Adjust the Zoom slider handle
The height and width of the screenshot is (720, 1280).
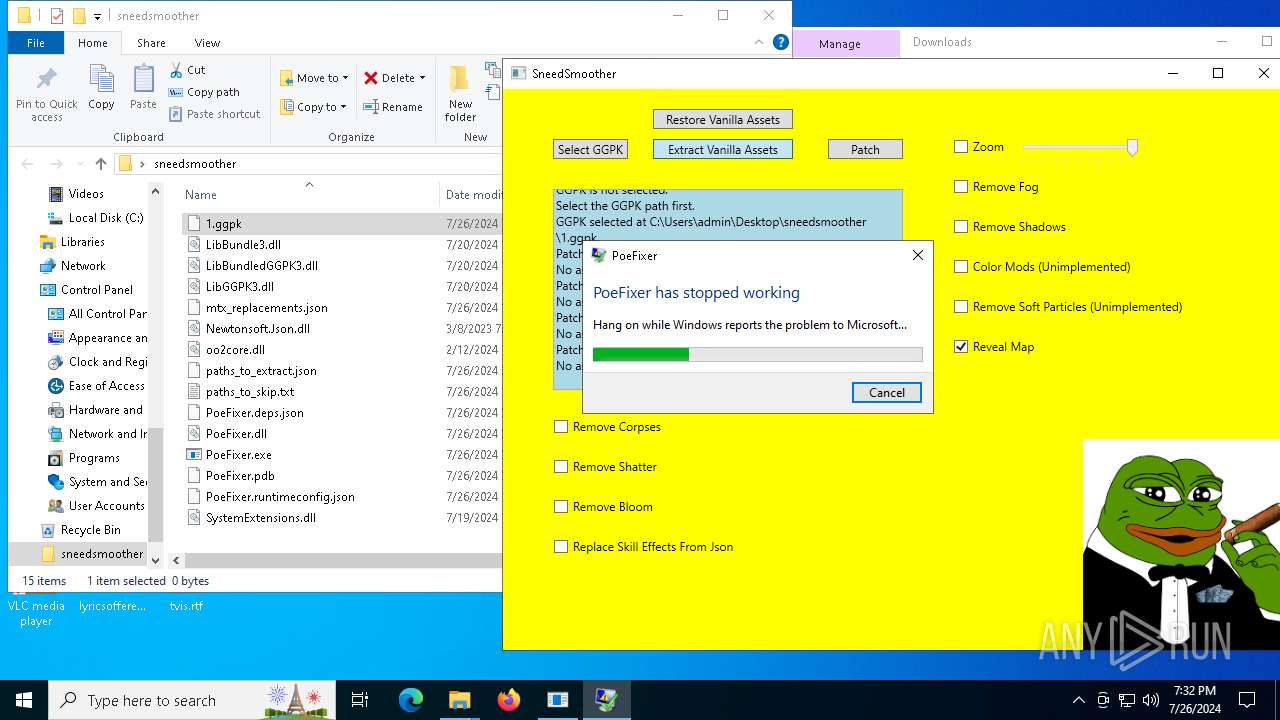pos(1132,147)
